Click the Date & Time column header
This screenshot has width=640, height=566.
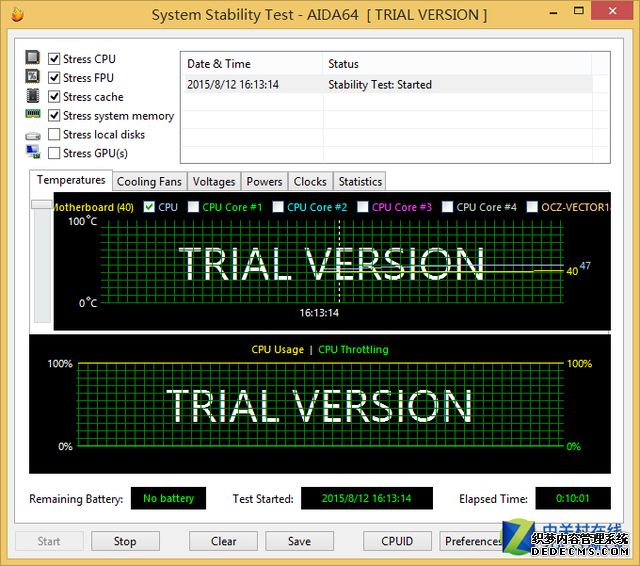click(x=252, y=64)
